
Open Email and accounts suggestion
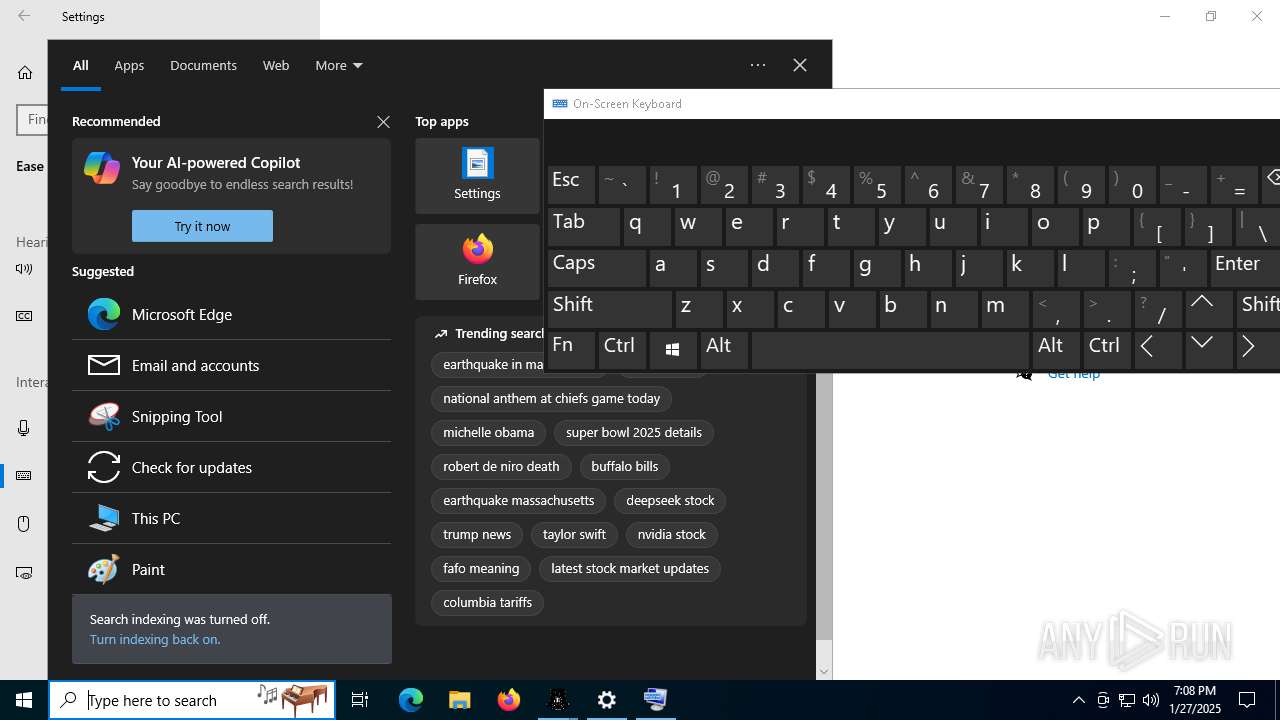point(231,365)
